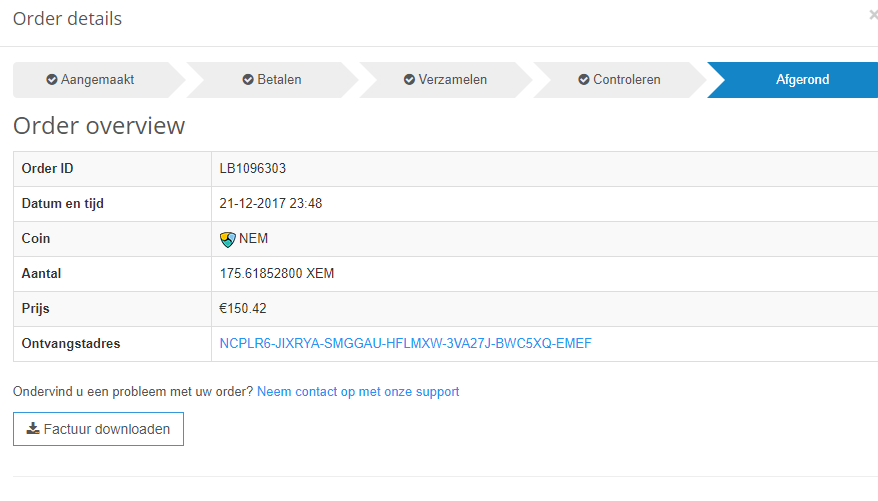This screenshot has width=878, height=501.
Task: Select the Controleren progress step
Action: coord(619,80)
